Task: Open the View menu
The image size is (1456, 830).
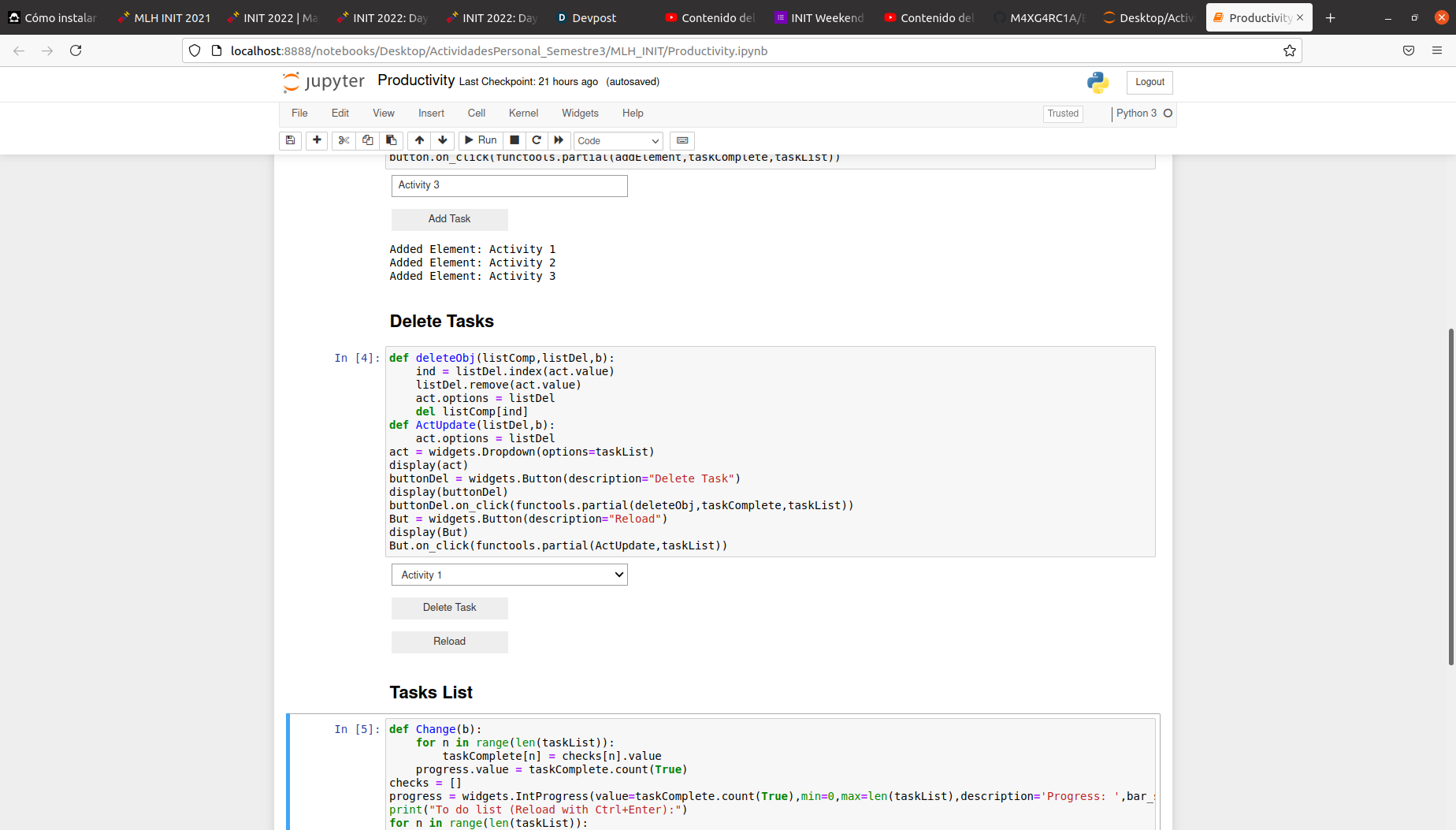Action: coord(384,114)
